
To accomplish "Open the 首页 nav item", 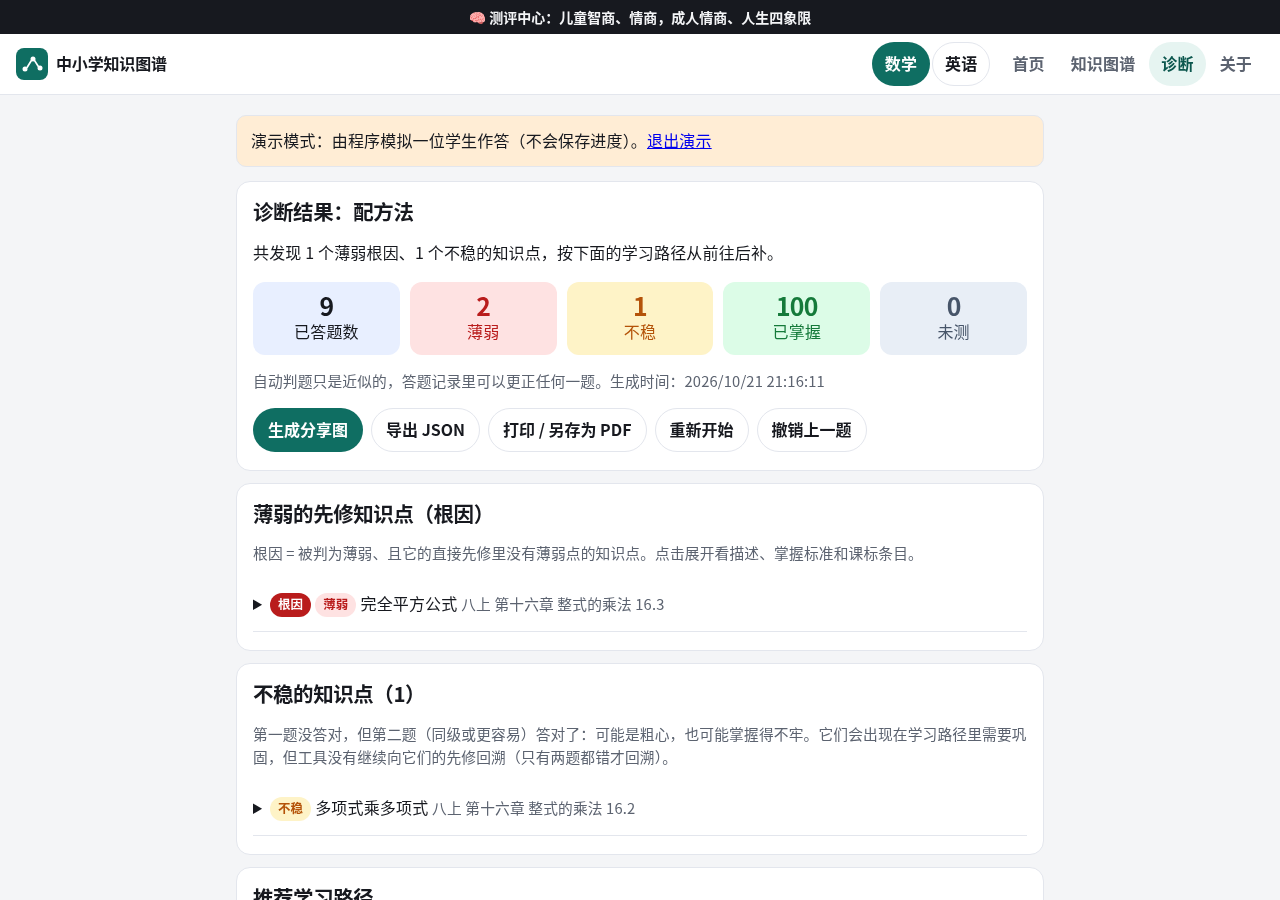I will pyautogui.click(x=1028, y=64).
